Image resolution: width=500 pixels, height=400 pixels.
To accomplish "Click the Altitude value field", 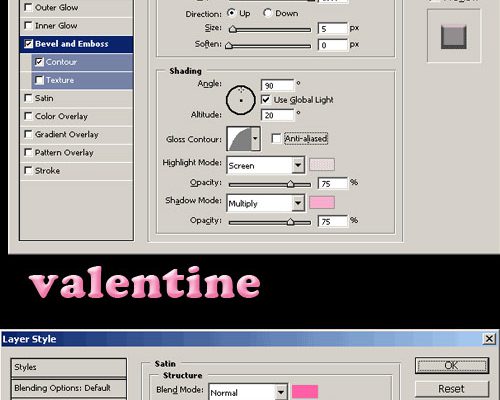I will click(277, 115).
